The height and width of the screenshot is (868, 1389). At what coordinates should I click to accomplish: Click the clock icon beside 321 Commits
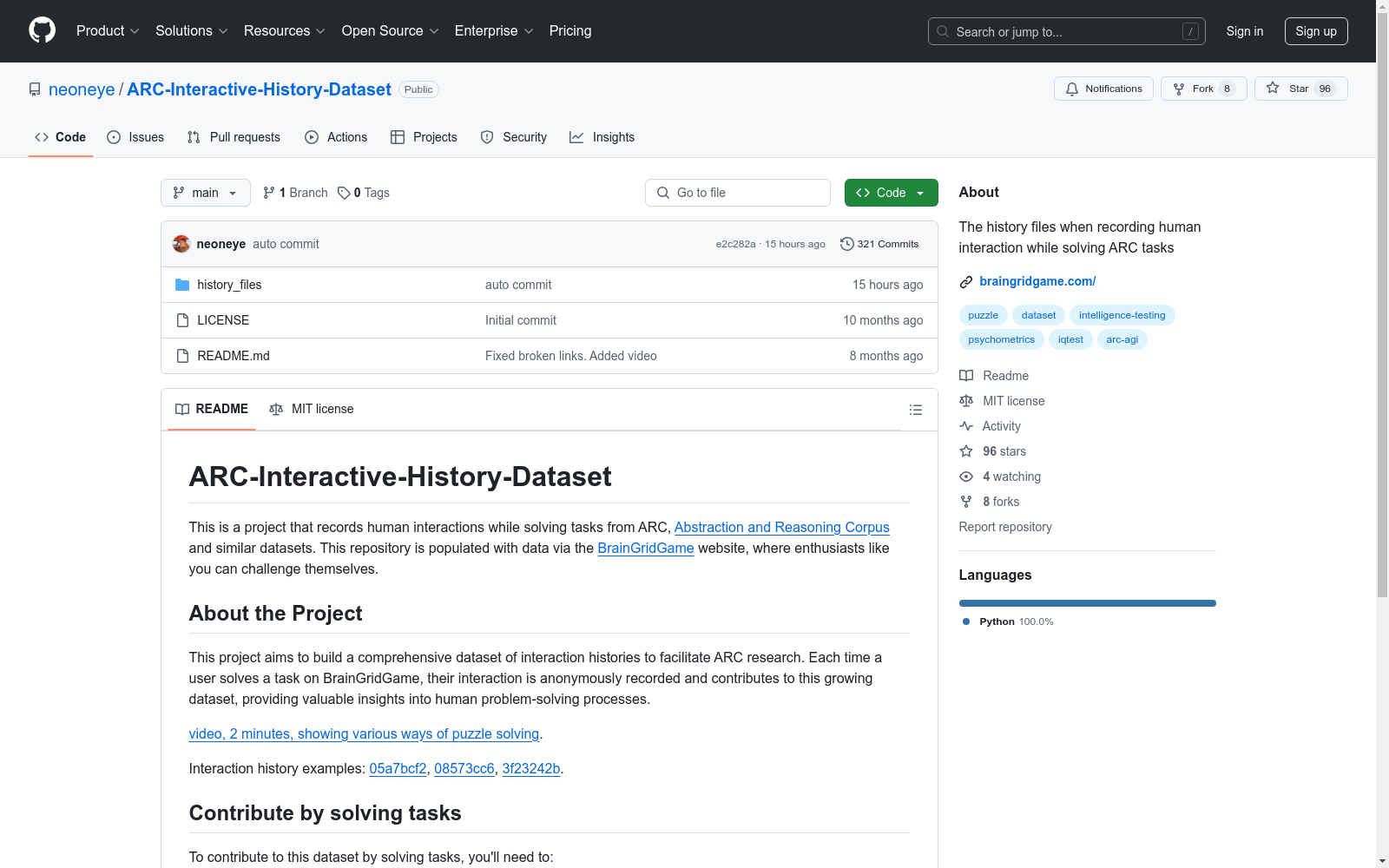847,244
